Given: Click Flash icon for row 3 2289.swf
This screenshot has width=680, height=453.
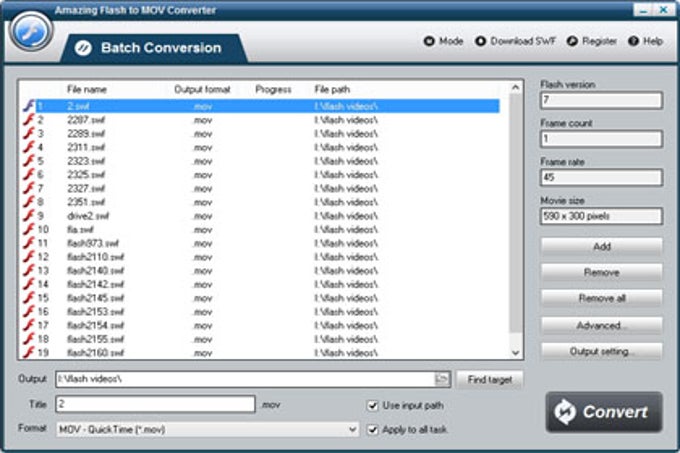Looking at the screenshot, I should [x=29, y=134].
